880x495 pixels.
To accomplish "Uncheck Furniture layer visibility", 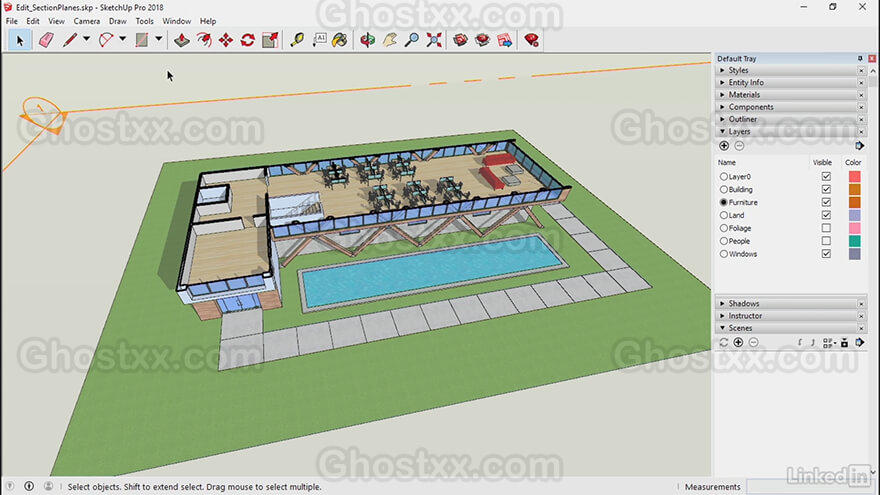I will 826,202.
